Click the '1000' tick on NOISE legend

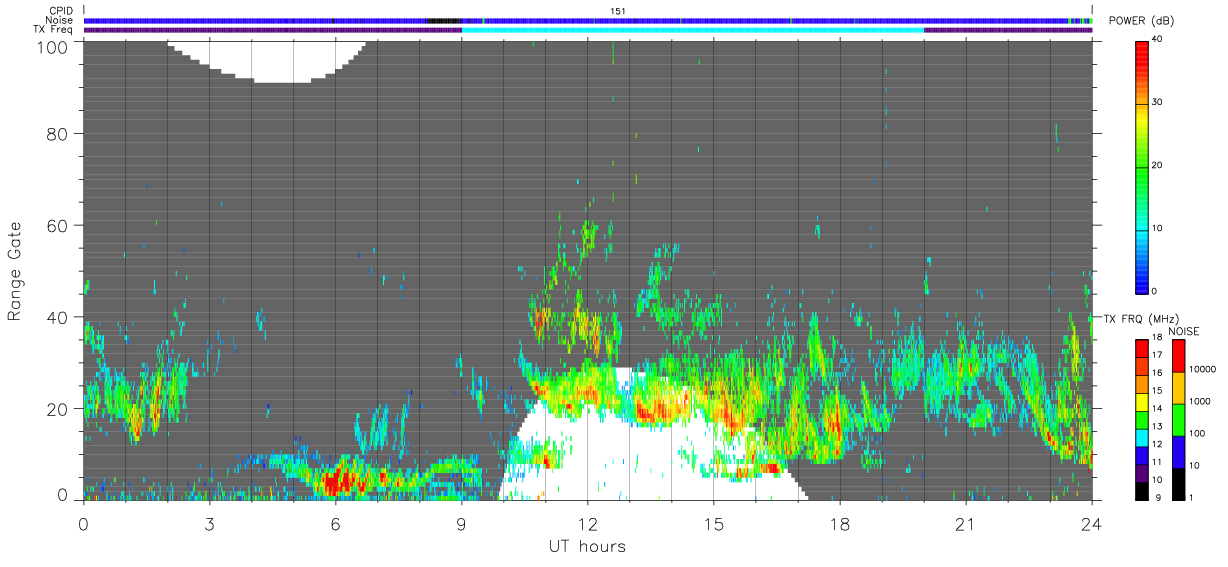tap(1198, 402)
